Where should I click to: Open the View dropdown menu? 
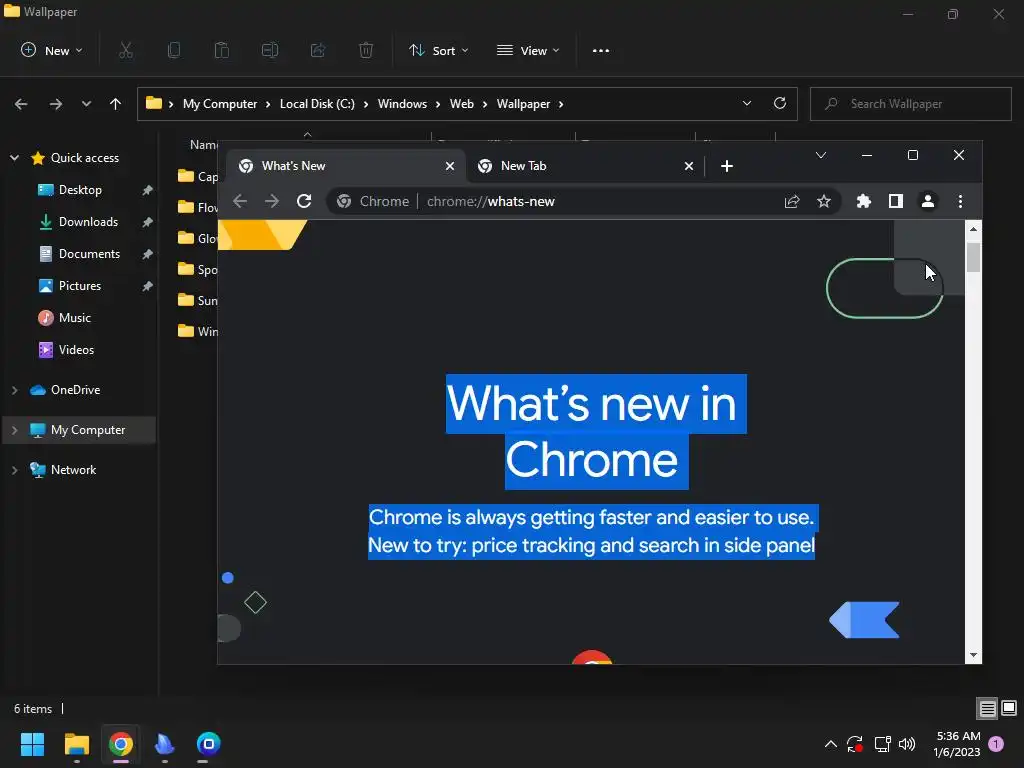(x=528, y=50)
